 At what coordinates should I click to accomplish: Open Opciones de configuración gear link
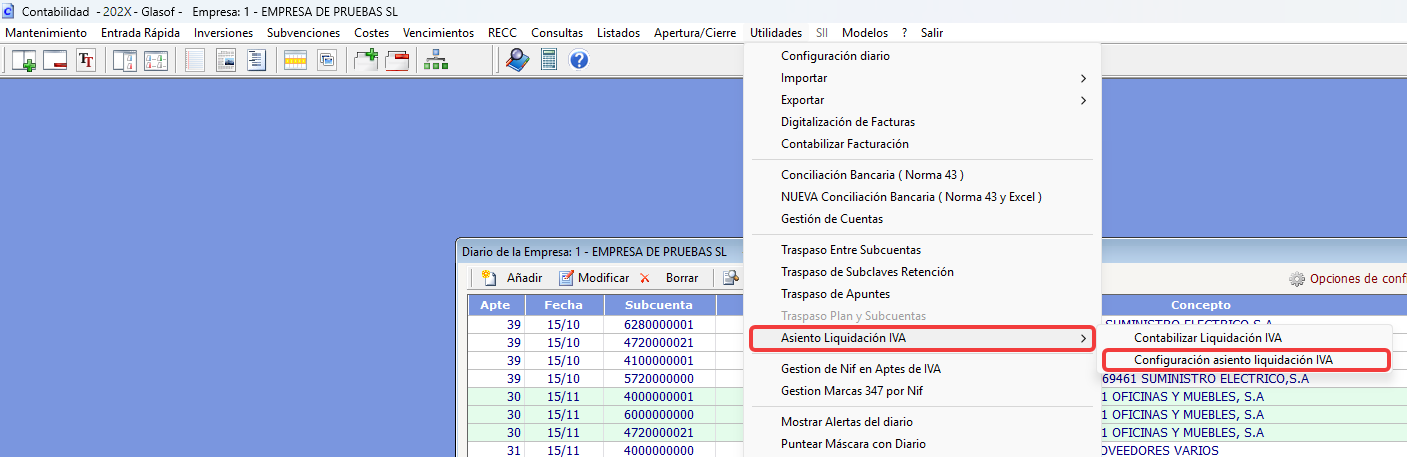click(1348, 279)
